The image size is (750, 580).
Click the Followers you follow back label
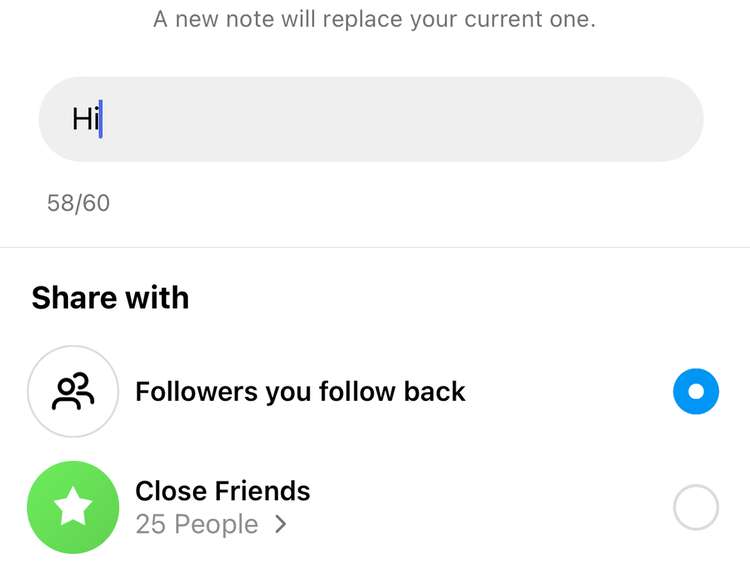300,391
